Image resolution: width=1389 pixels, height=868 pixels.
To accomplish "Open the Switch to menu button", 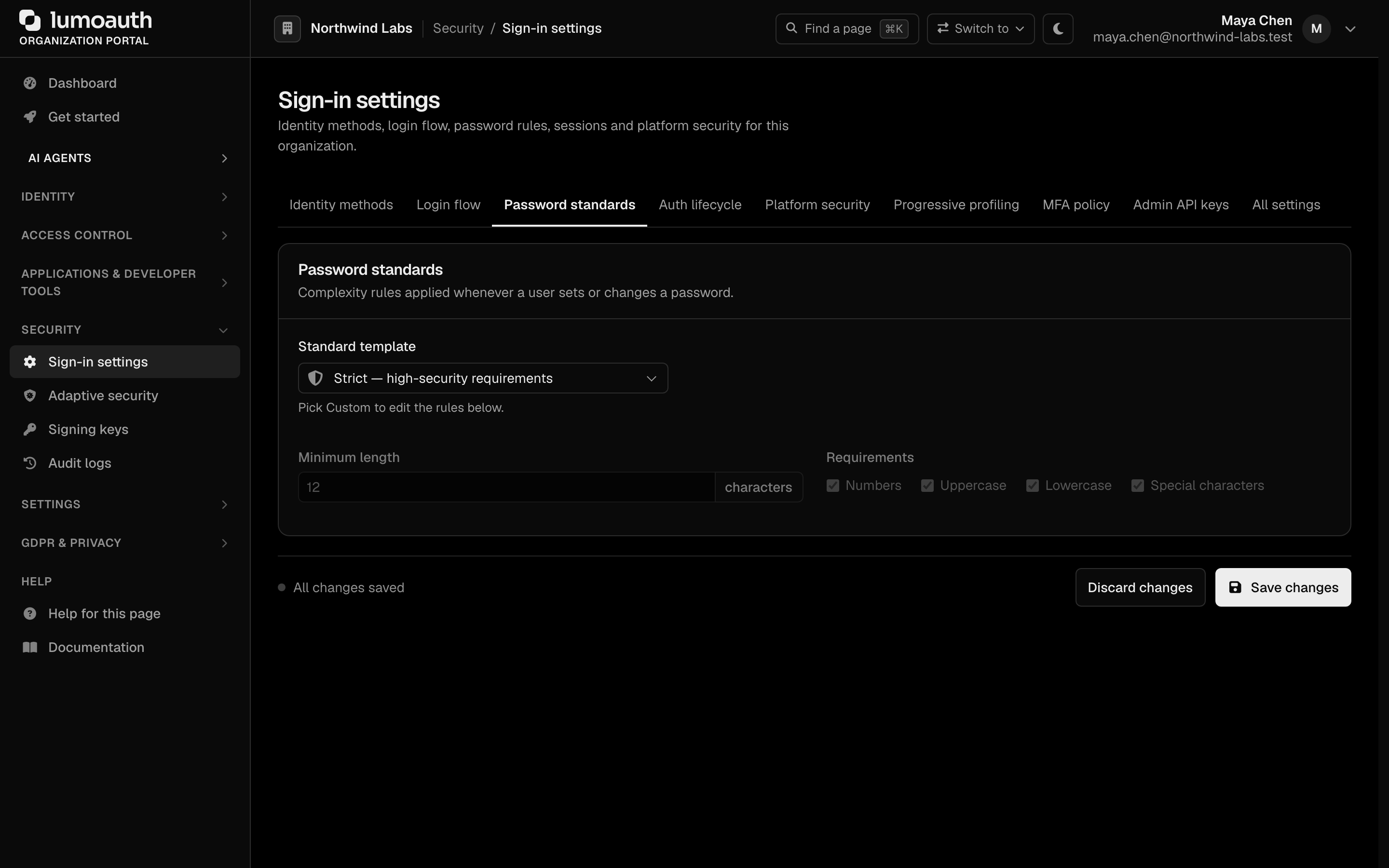I will (980, 29).
